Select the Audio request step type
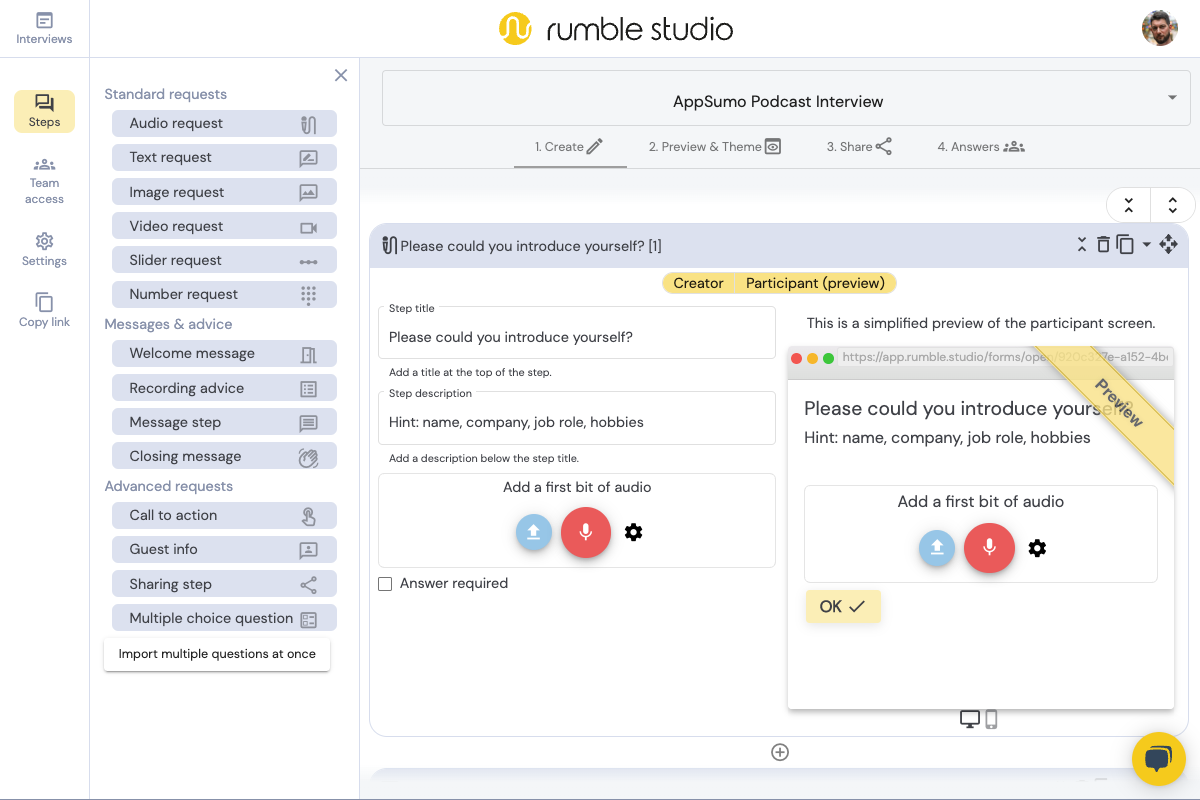 tap(224, 123)
